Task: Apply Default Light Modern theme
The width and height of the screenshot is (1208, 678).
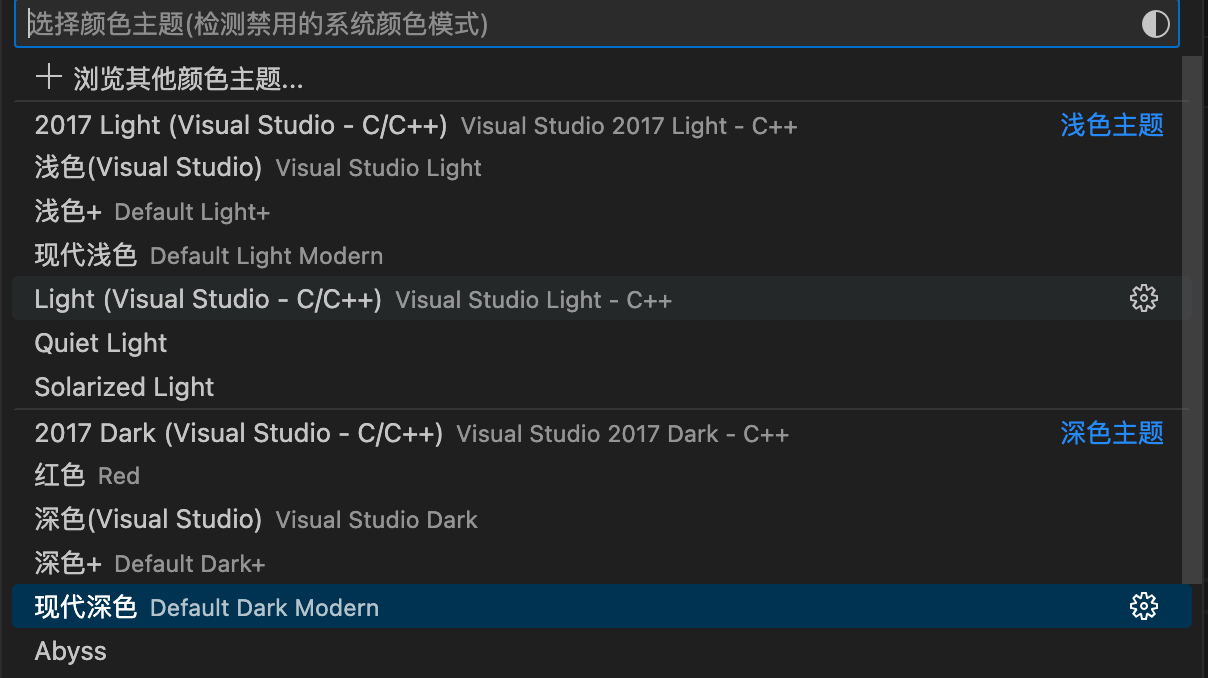Action: tap(85, 256)
